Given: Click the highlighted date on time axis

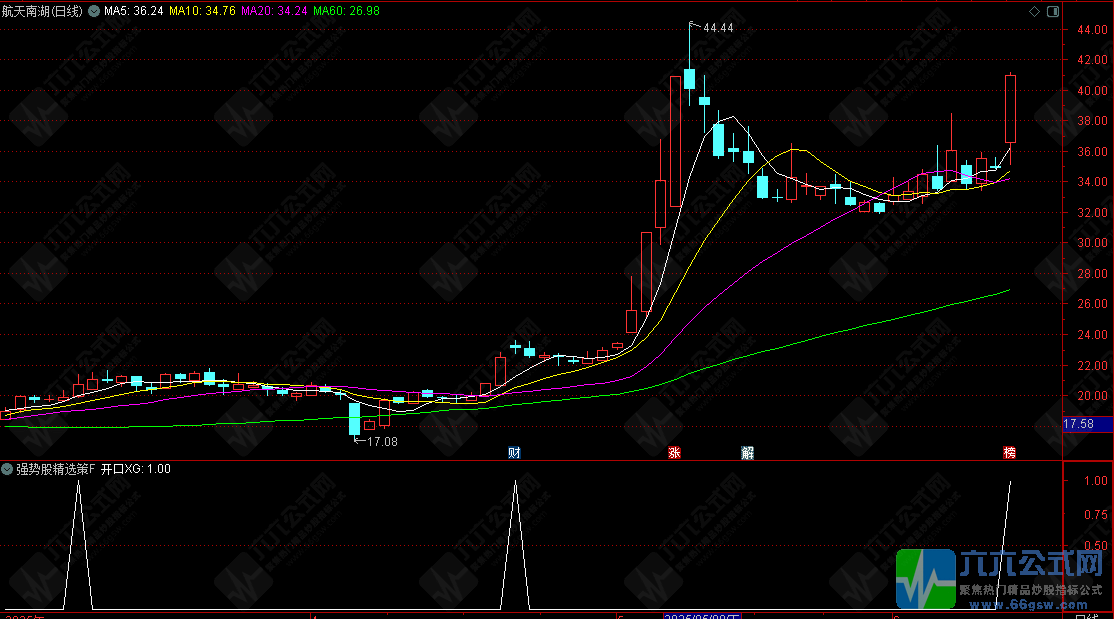Looking at the screenshot, I should (703, 613).
